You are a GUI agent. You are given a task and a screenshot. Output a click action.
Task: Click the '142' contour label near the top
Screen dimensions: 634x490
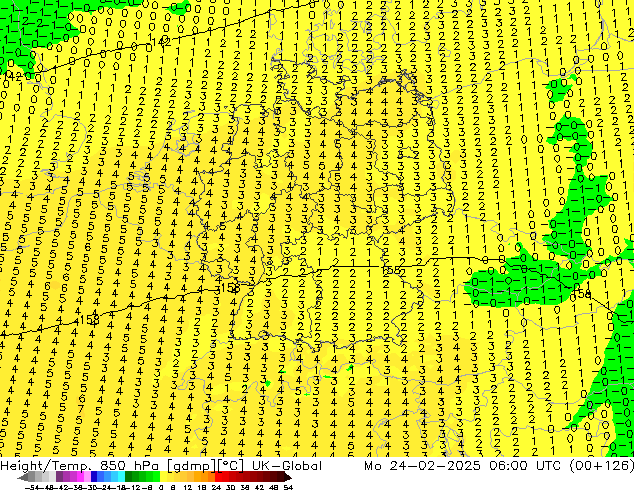click(x=161, y=41)
